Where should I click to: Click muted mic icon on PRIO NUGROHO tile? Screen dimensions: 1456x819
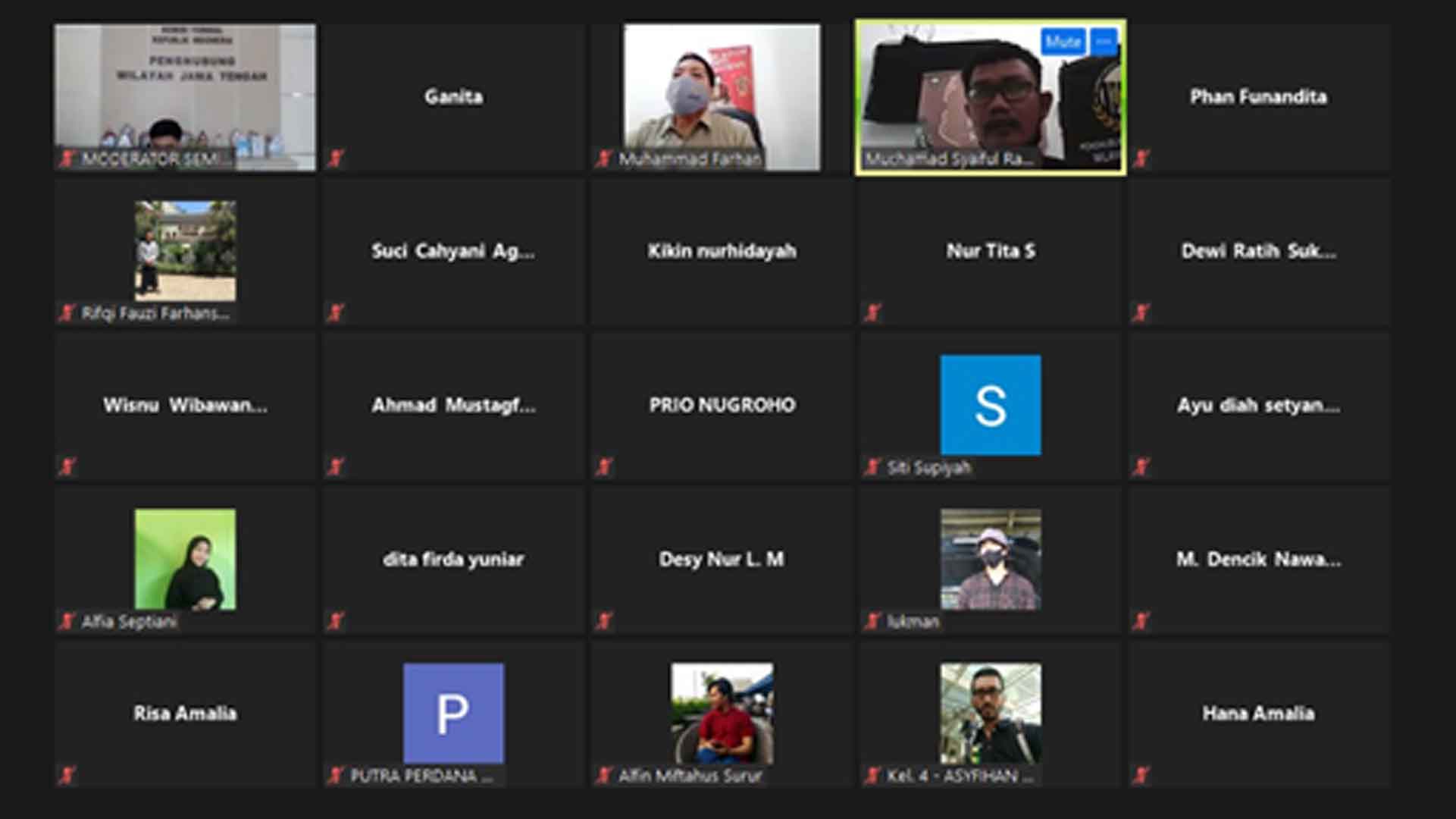tap(604, 466)
